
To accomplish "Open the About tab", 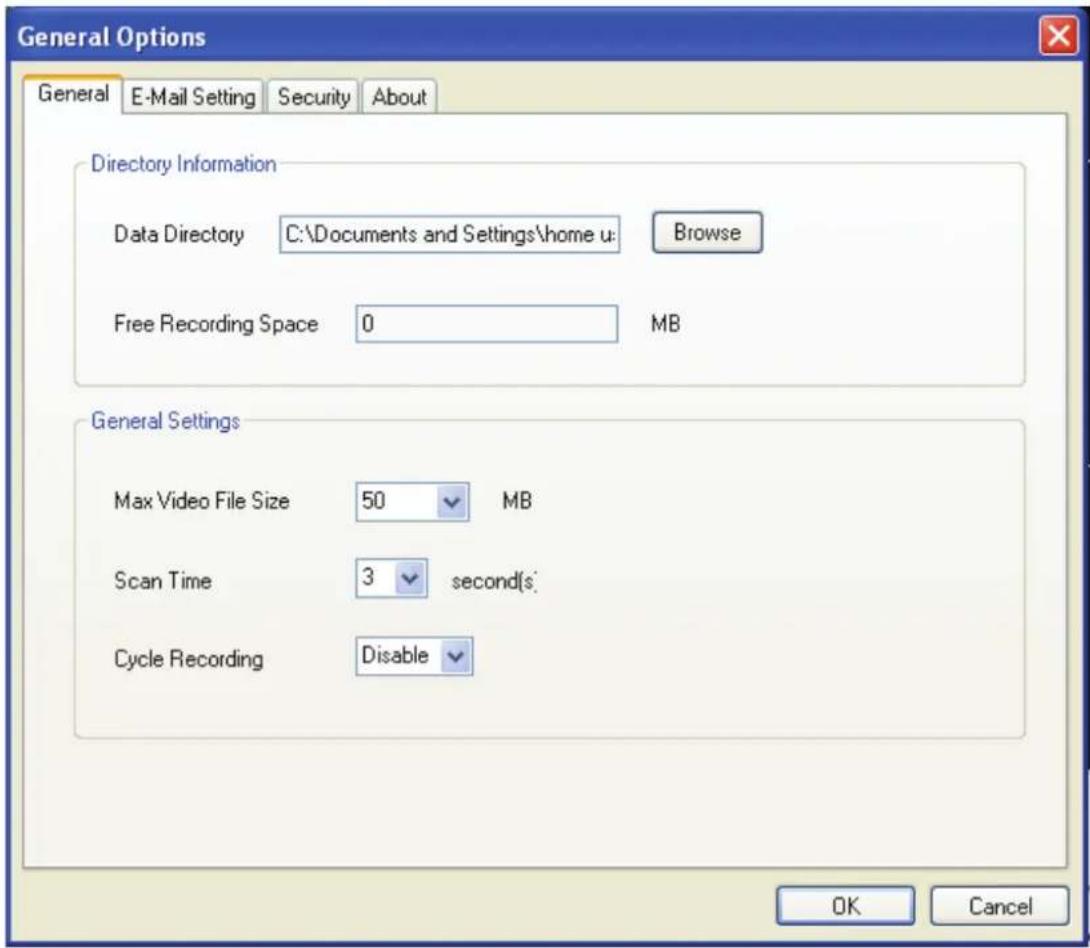I will (399, 97).
